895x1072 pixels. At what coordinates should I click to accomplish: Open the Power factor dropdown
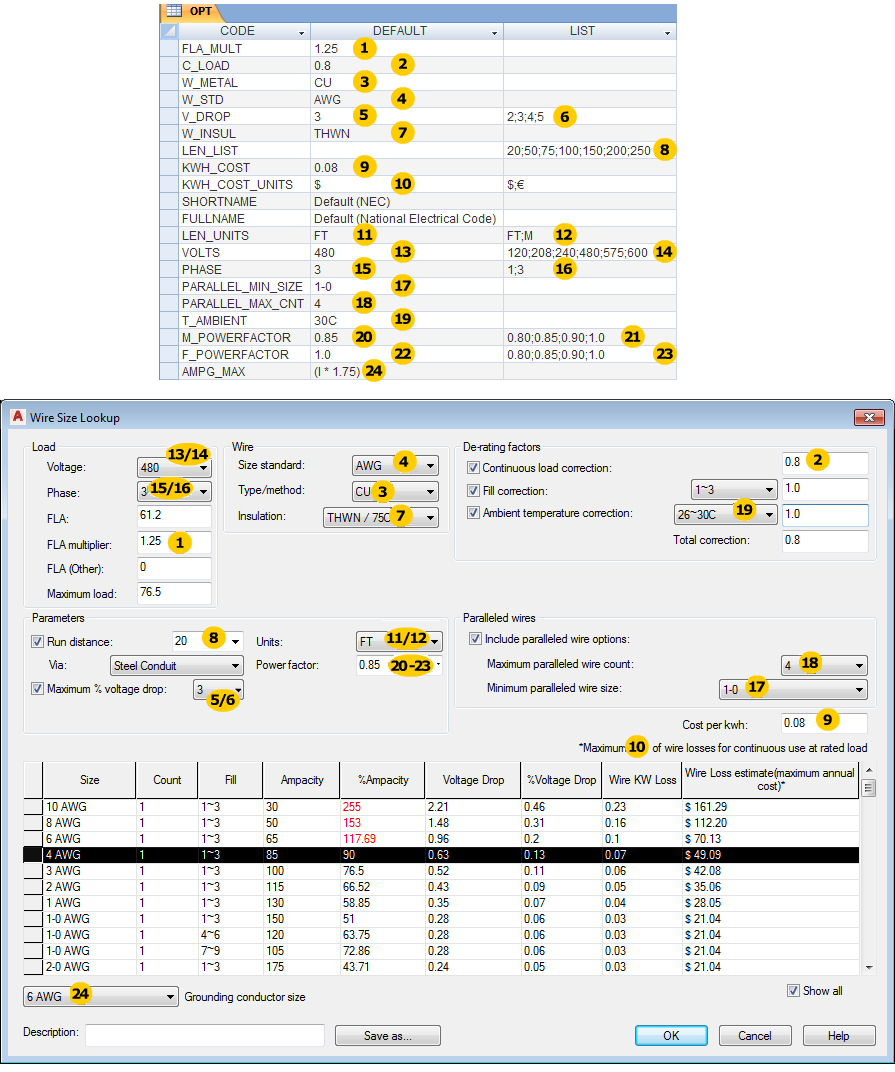(438, 665)
